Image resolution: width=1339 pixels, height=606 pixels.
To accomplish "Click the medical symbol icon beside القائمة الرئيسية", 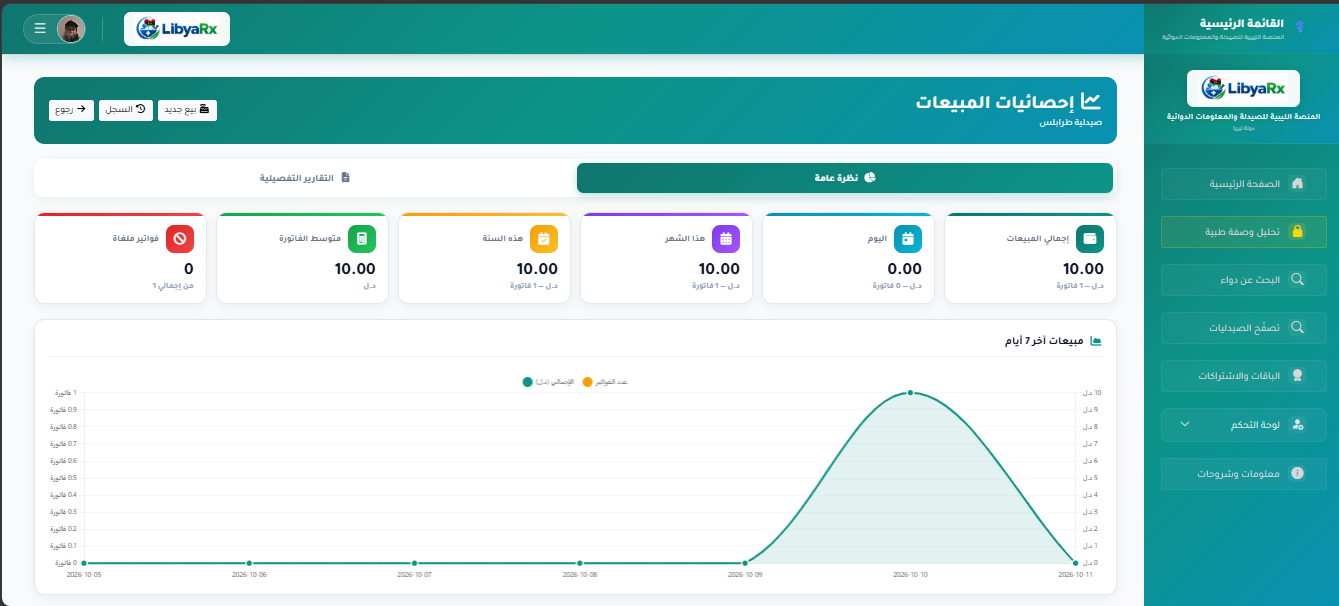I will pos(1300,26).
